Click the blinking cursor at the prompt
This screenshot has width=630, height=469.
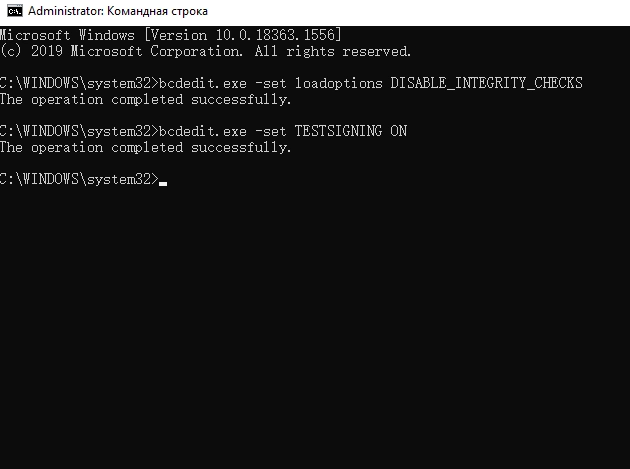163,184
